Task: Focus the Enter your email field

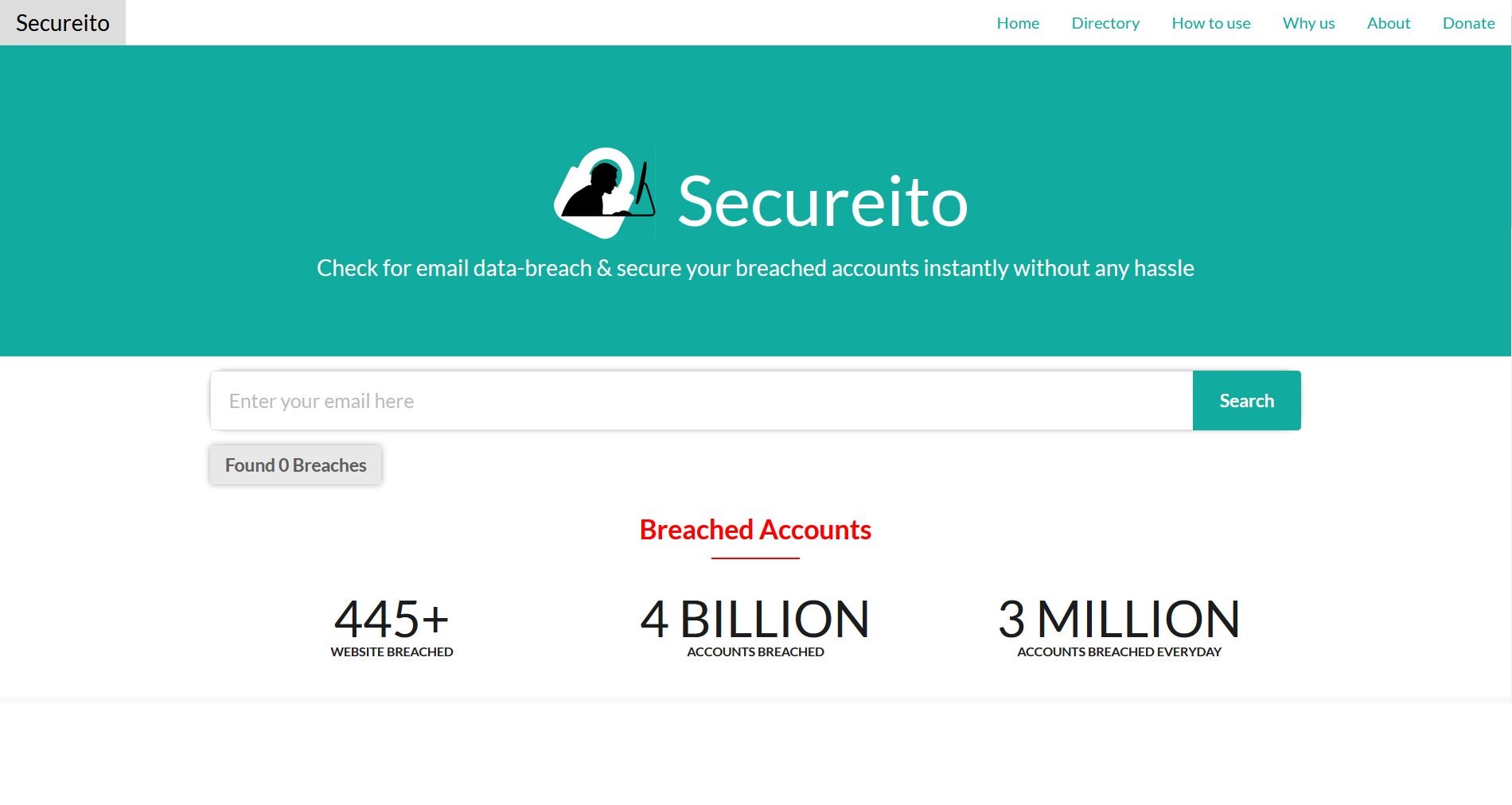Action: (x=701, y=400)
